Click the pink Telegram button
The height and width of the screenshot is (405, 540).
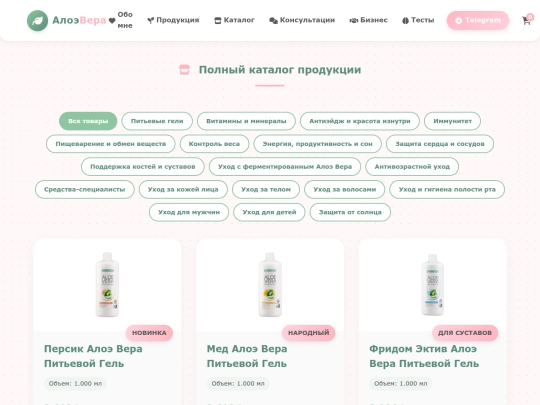[478, 20]
